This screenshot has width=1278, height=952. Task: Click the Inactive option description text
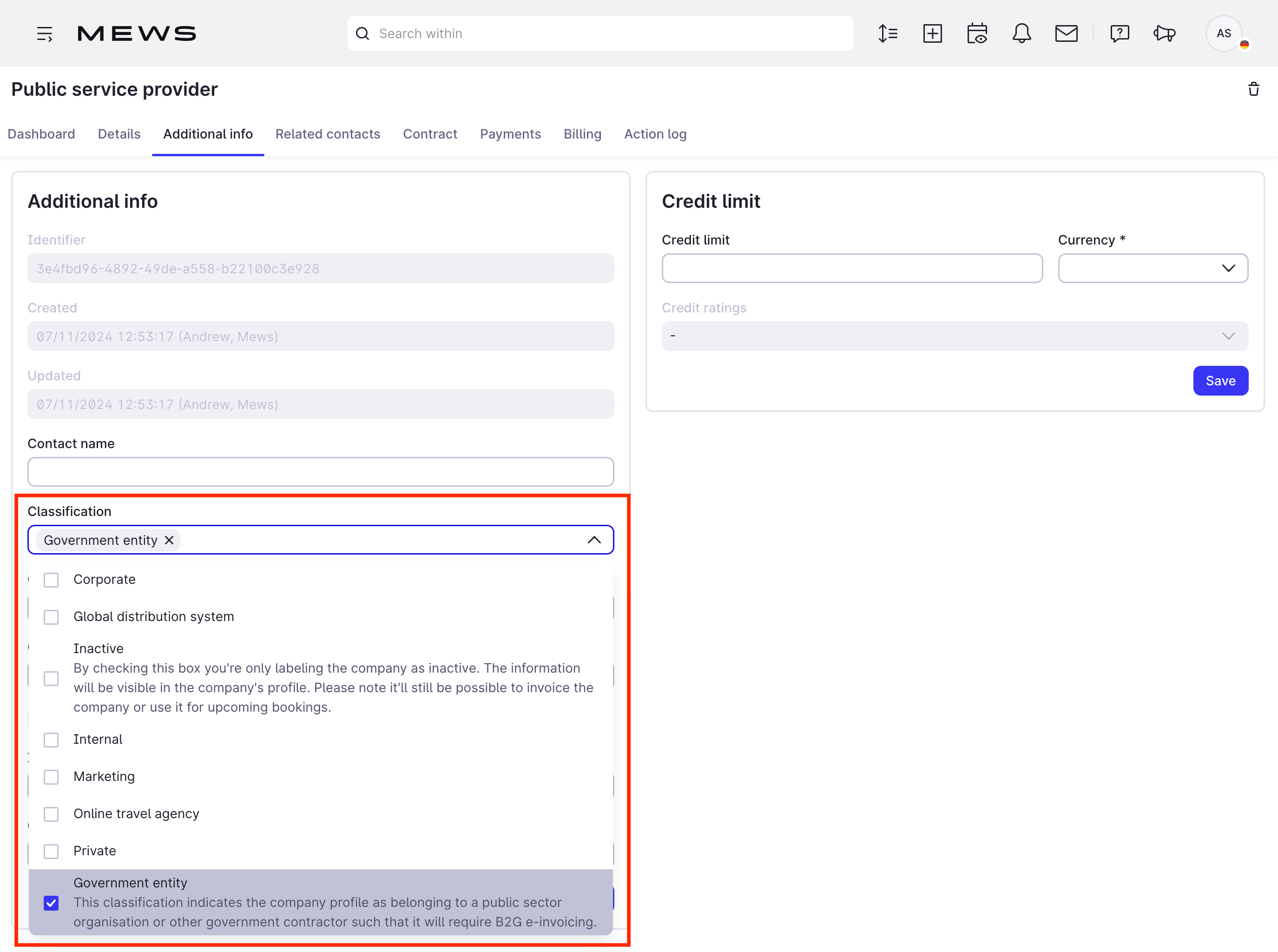(333, 688)
